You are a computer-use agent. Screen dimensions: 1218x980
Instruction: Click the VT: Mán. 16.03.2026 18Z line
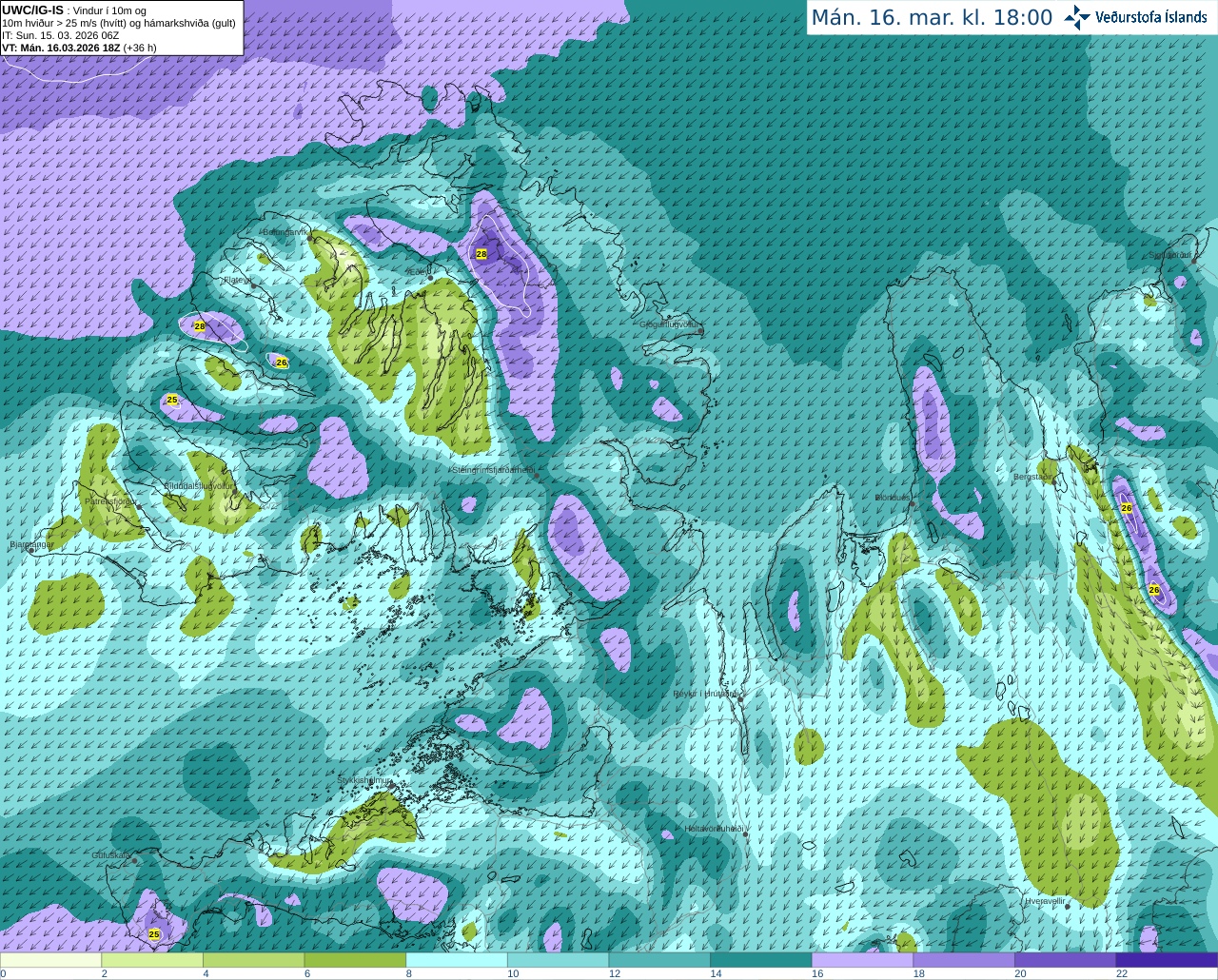tap(79, 48)
